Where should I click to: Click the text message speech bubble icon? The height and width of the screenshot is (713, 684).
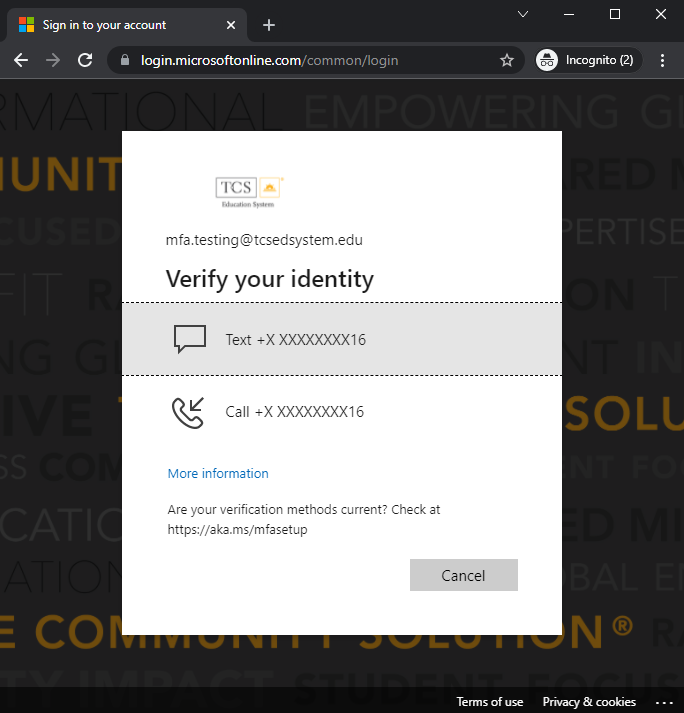coord(189,339)
